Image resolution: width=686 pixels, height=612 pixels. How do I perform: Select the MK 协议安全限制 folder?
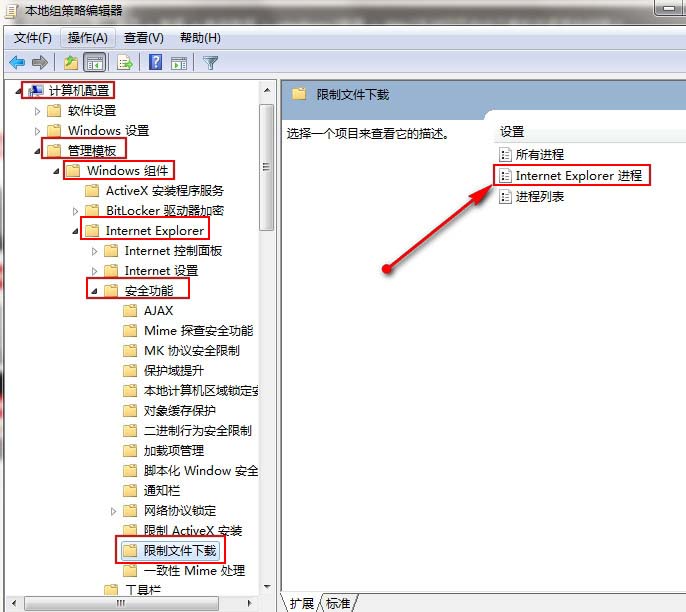(192, 351)
